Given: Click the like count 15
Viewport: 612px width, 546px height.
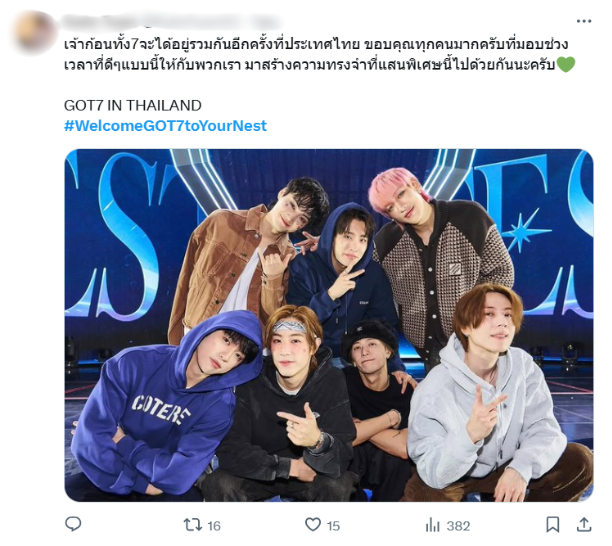Looking at the screenshot, I should coord(333,526).
